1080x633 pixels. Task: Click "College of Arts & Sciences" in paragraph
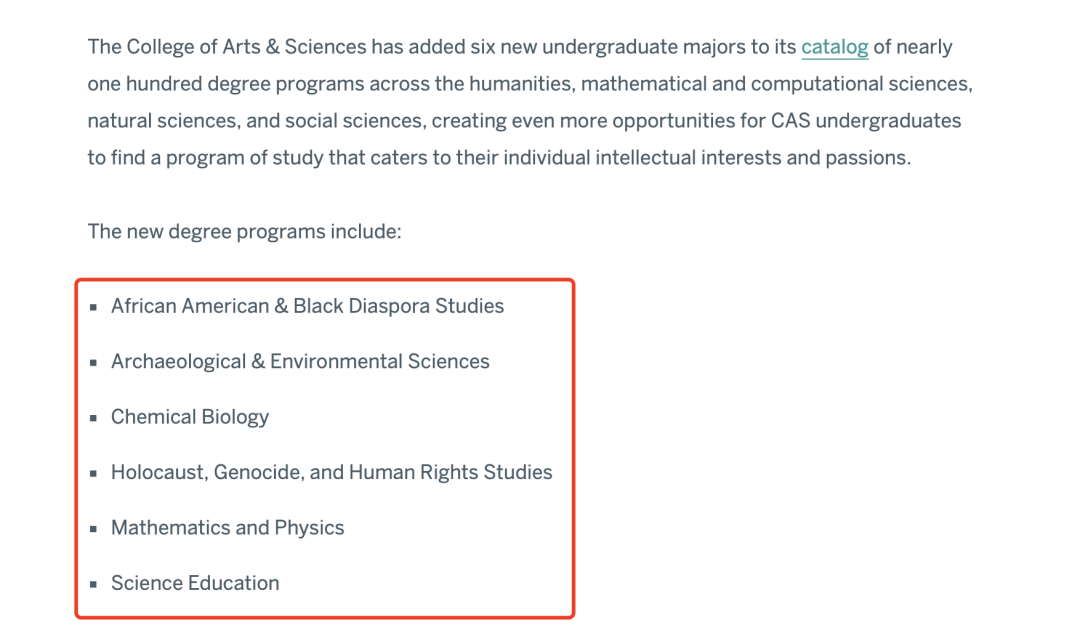tap(247, 48)
